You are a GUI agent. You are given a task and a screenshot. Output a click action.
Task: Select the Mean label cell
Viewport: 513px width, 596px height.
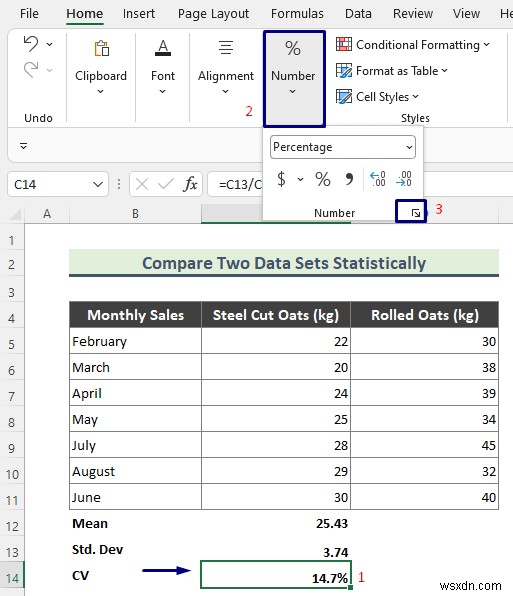135,523
